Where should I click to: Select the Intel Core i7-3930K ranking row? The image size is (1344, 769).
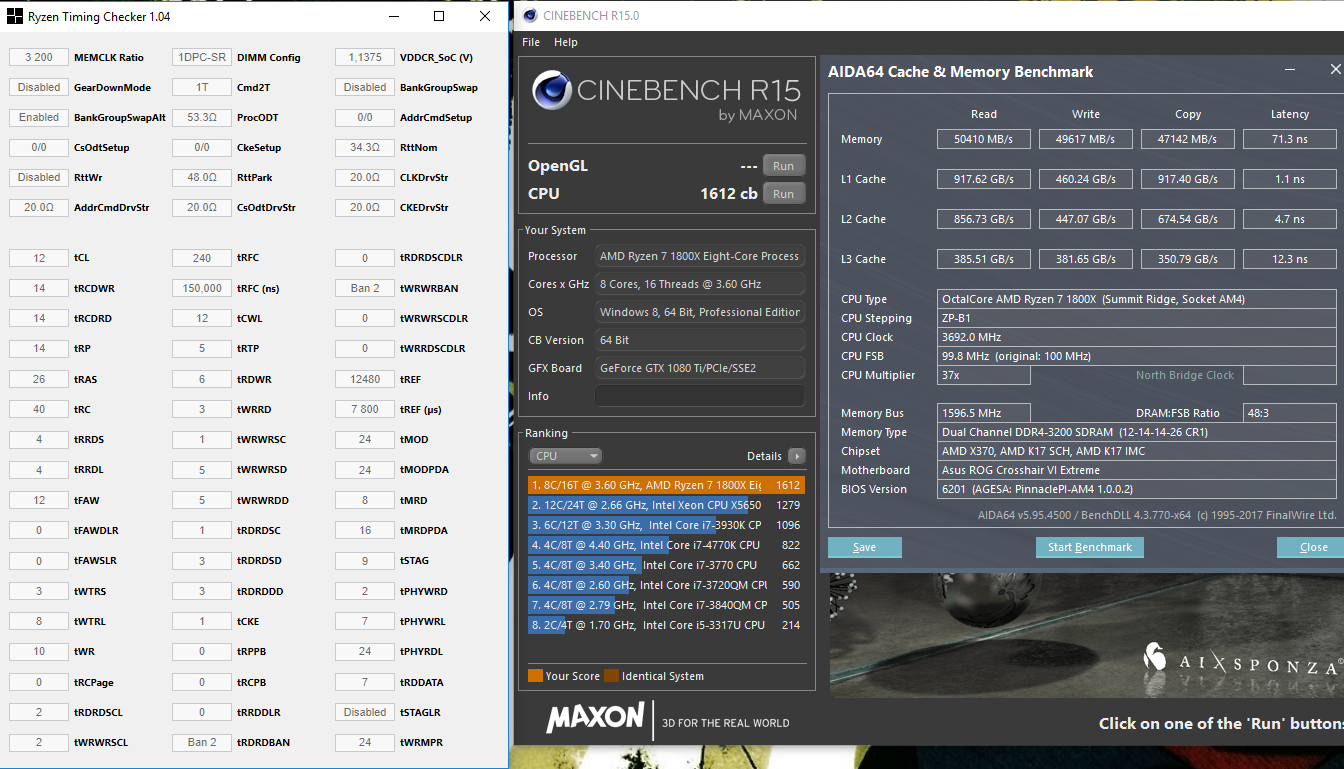click(666, 525)
